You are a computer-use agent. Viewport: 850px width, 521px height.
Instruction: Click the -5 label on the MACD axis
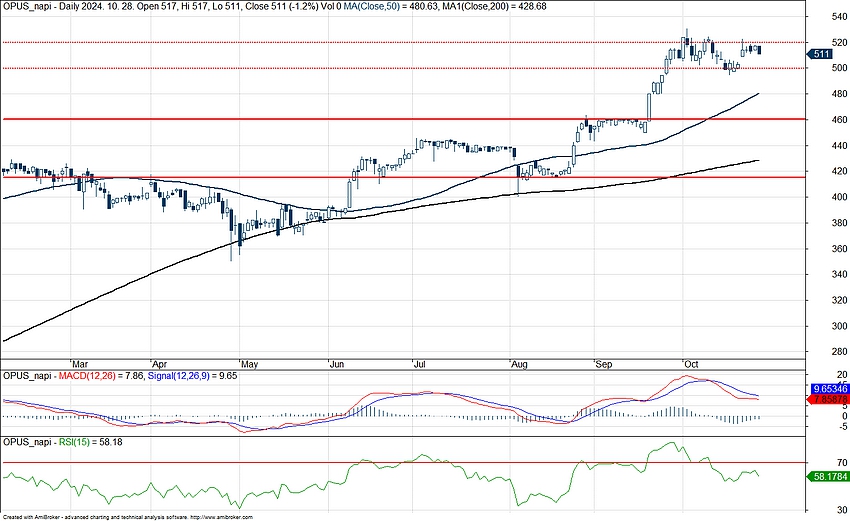pos(842,426)
